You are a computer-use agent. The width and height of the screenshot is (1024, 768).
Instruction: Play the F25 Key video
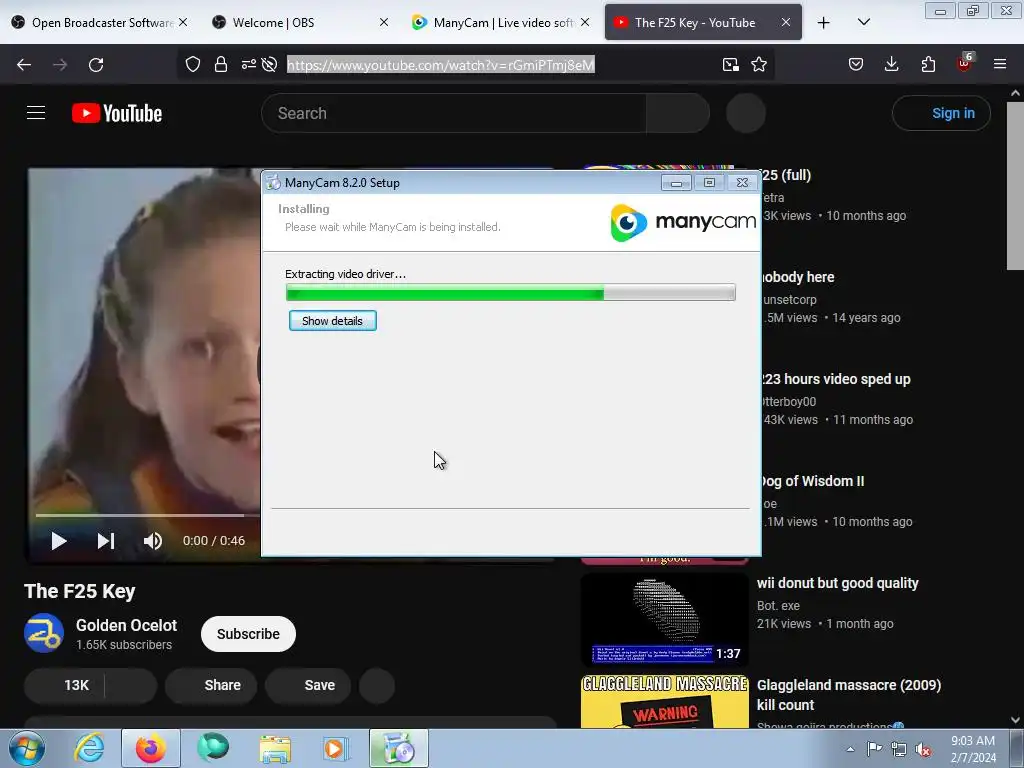tap(59, 541)
